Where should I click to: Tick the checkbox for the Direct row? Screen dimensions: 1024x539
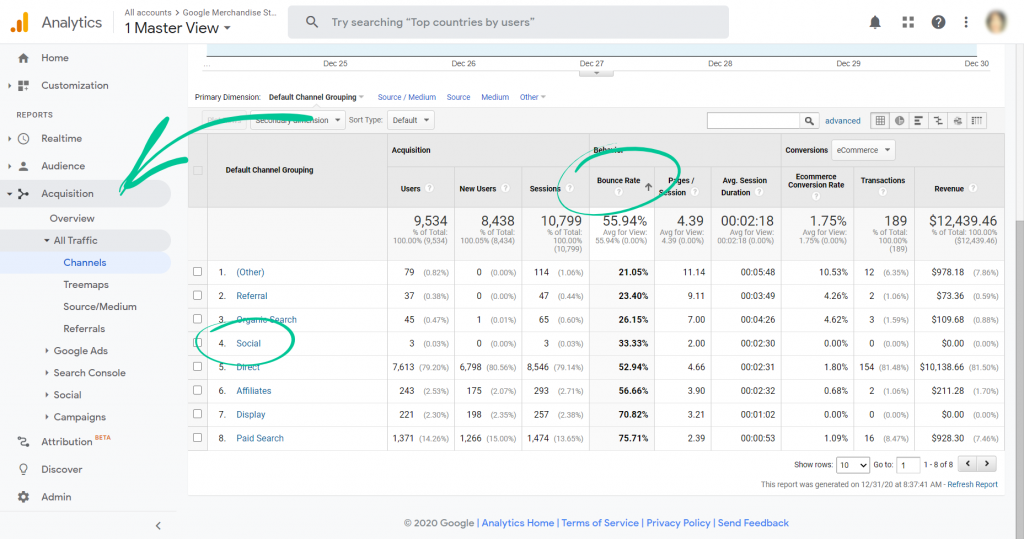tap(197, 367)
